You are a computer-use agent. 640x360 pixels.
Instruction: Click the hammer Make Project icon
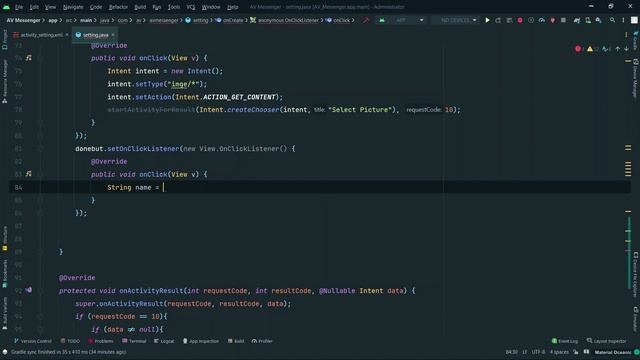coord(366,20)
